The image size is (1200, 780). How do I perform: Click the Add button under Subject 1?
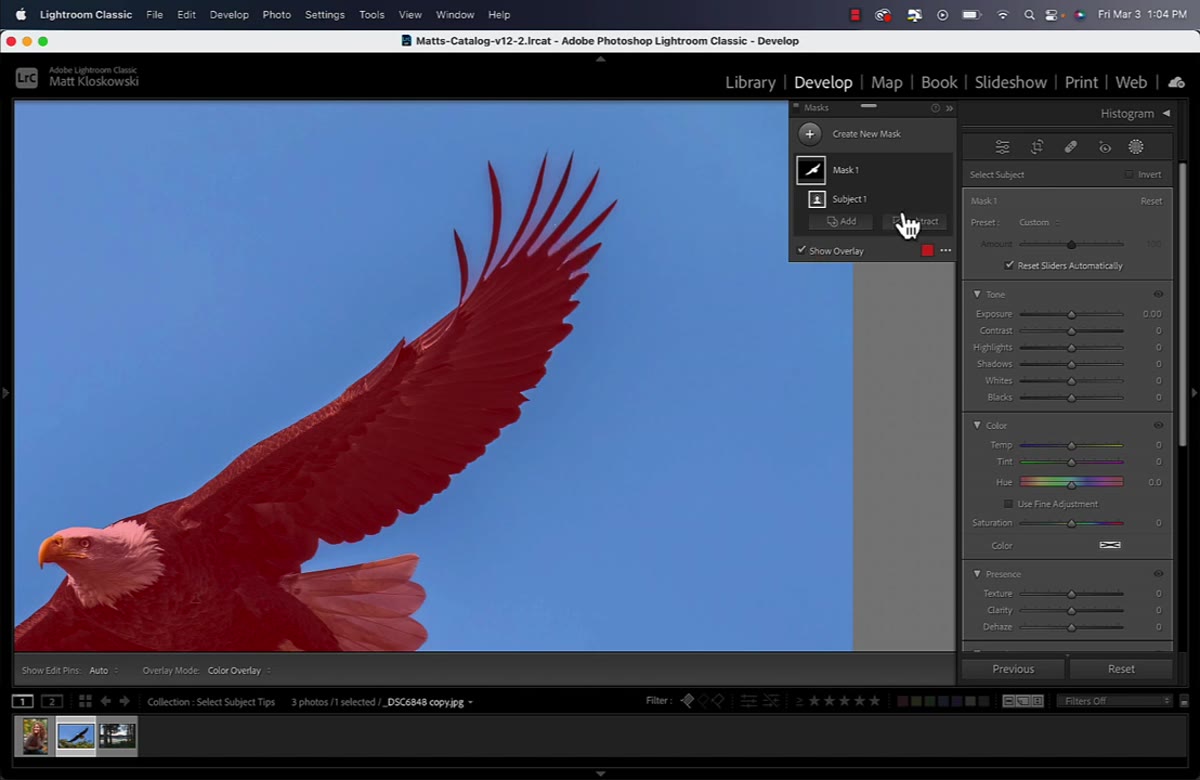[841, 221]
